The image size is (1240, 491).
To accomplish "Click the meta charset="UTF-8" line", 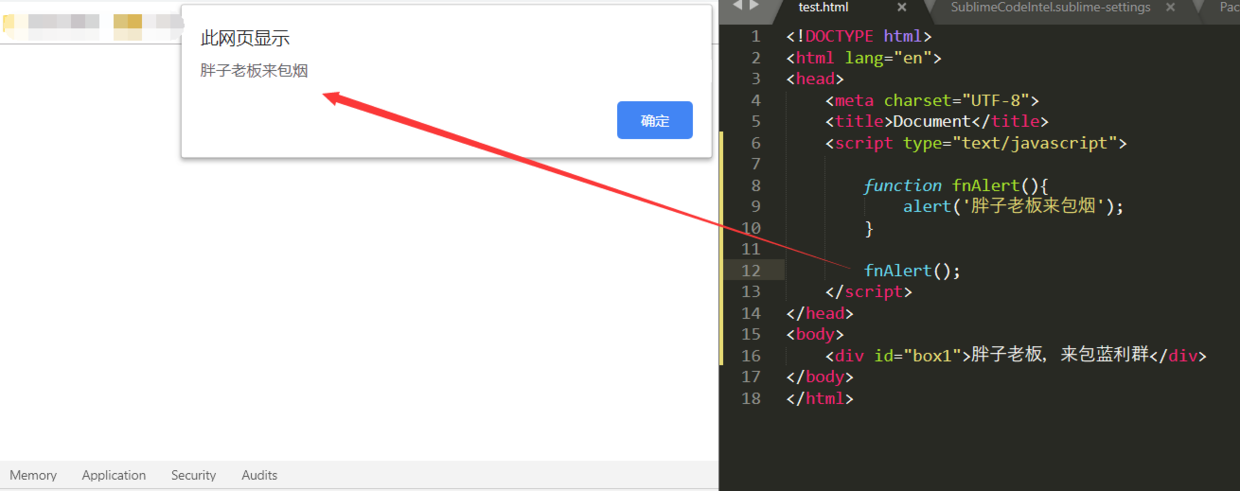I will (x=933, y=101).
